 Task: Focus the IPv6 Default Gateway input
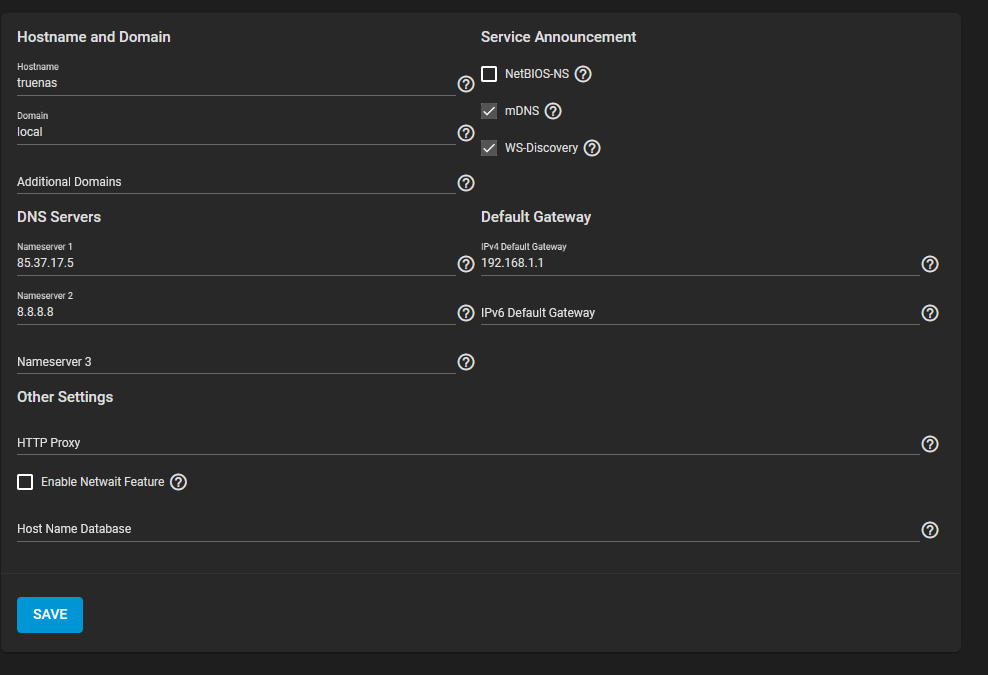coord(700,313)
